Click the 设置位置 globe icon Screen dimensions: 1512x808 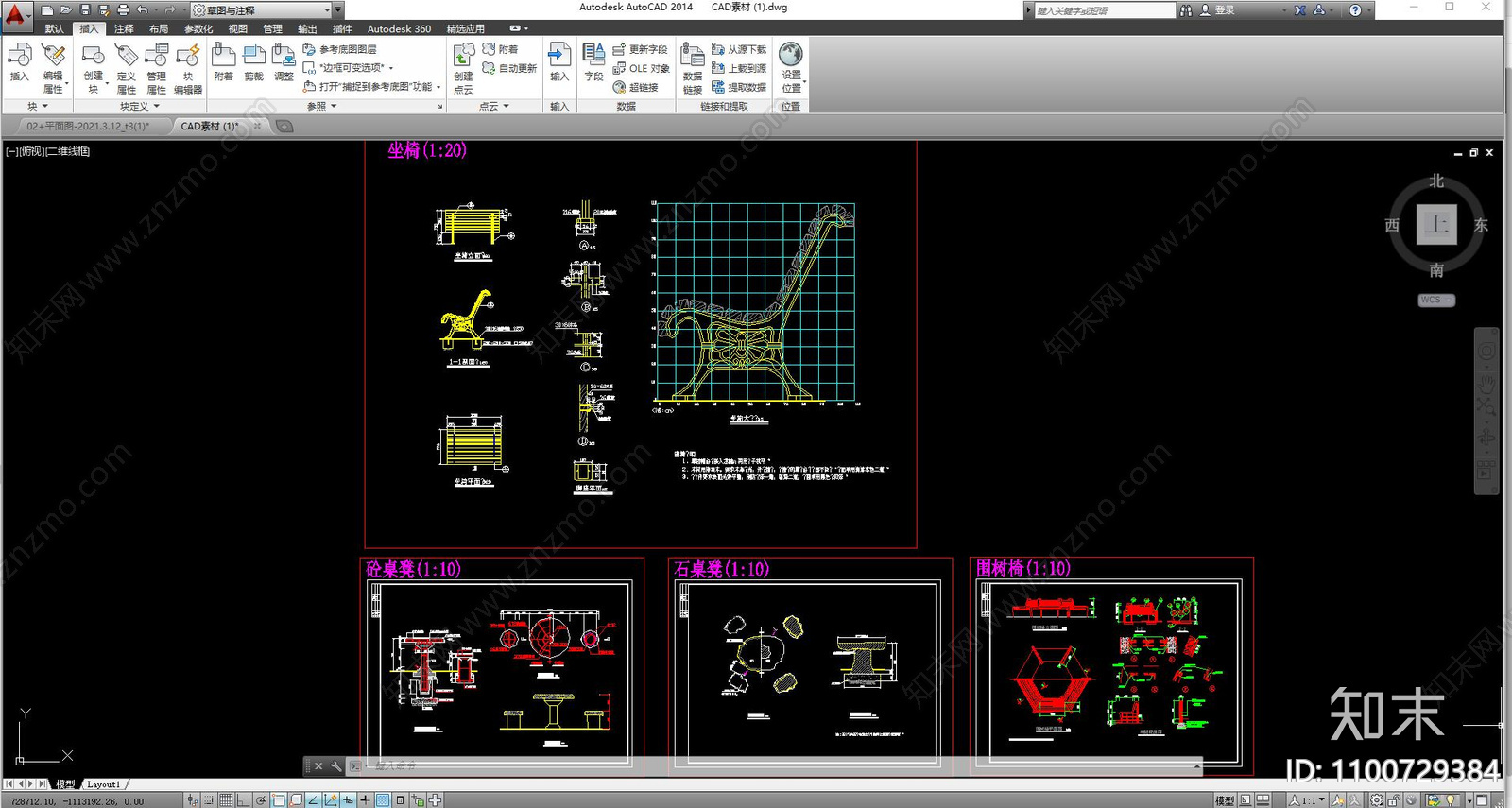791,62
